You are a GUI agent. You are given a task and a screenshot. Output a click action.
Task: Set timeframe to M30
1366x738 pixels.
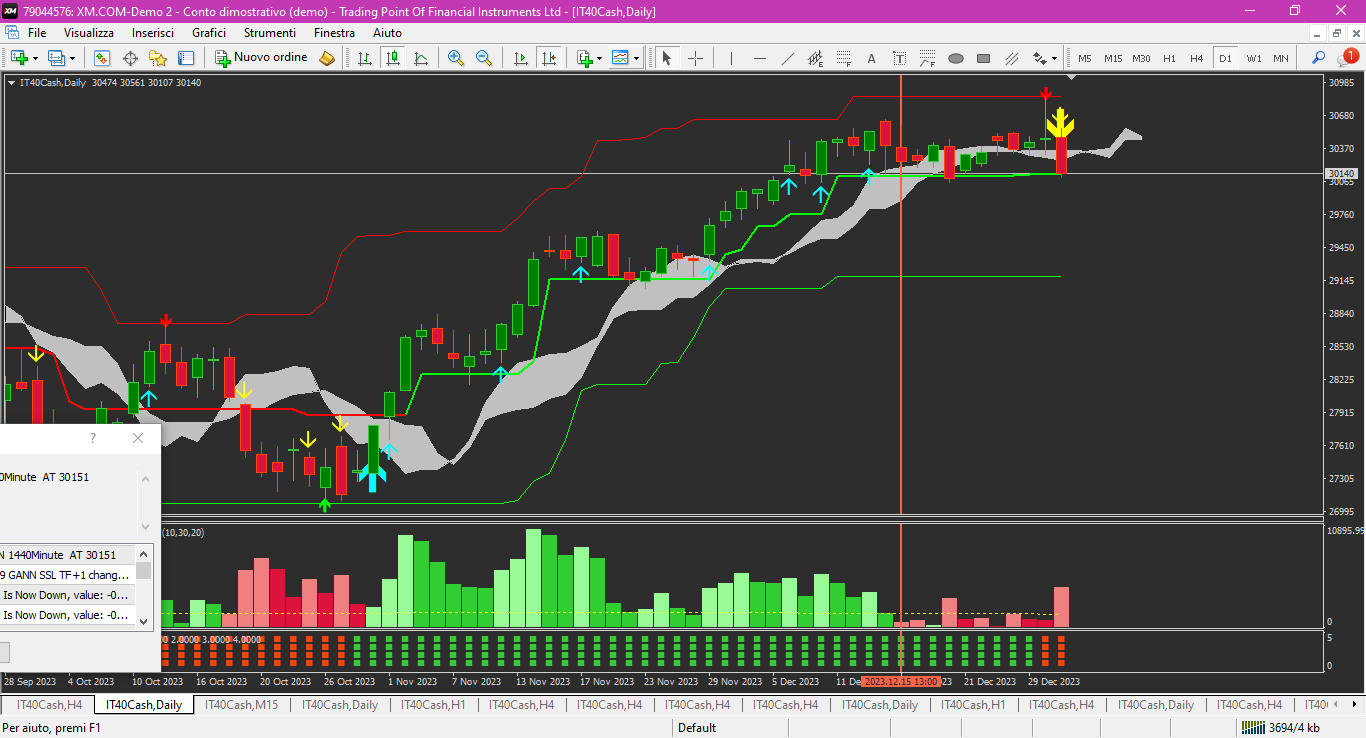(x=1141, y=58)
